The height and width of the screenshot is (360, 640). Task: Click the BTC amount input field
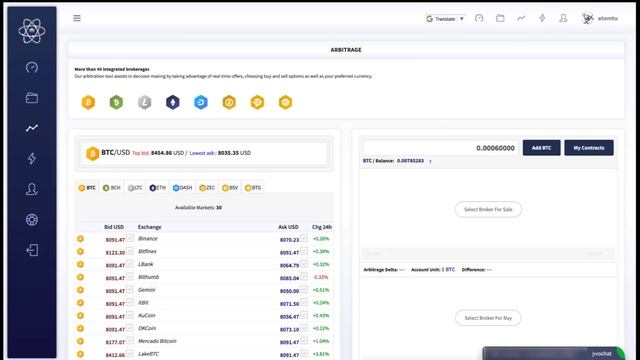(440, 148)
